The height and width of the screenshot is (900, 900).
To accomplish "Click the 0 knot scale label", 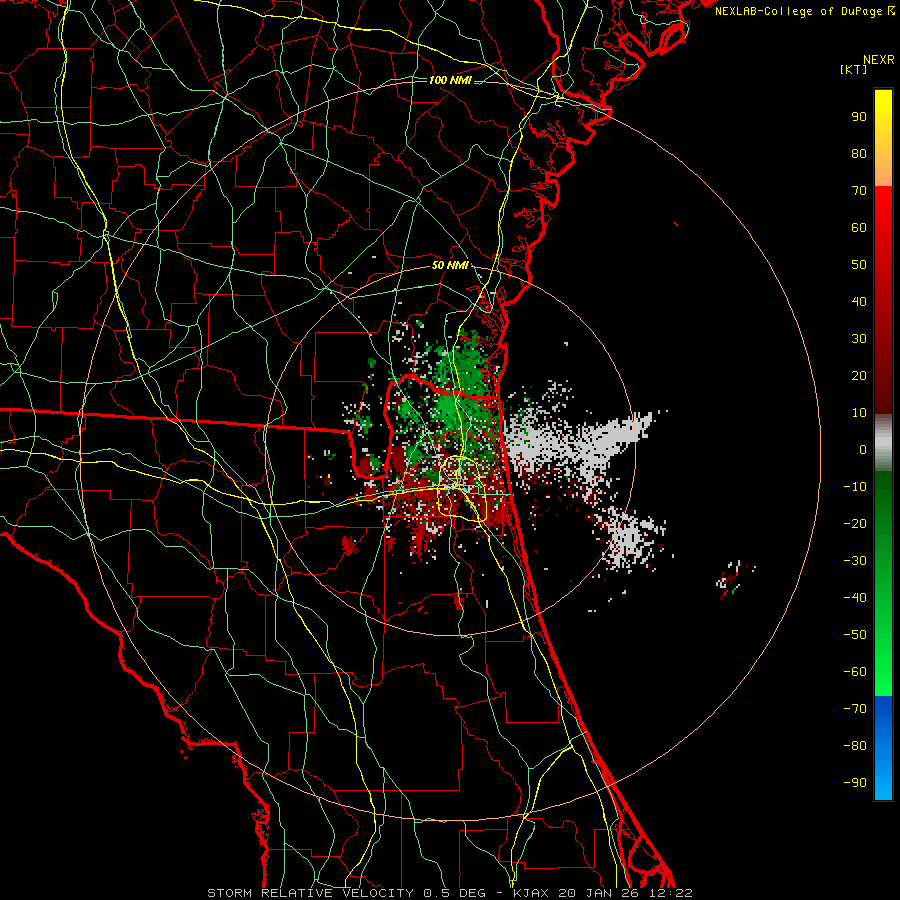I will coord(863,449).
